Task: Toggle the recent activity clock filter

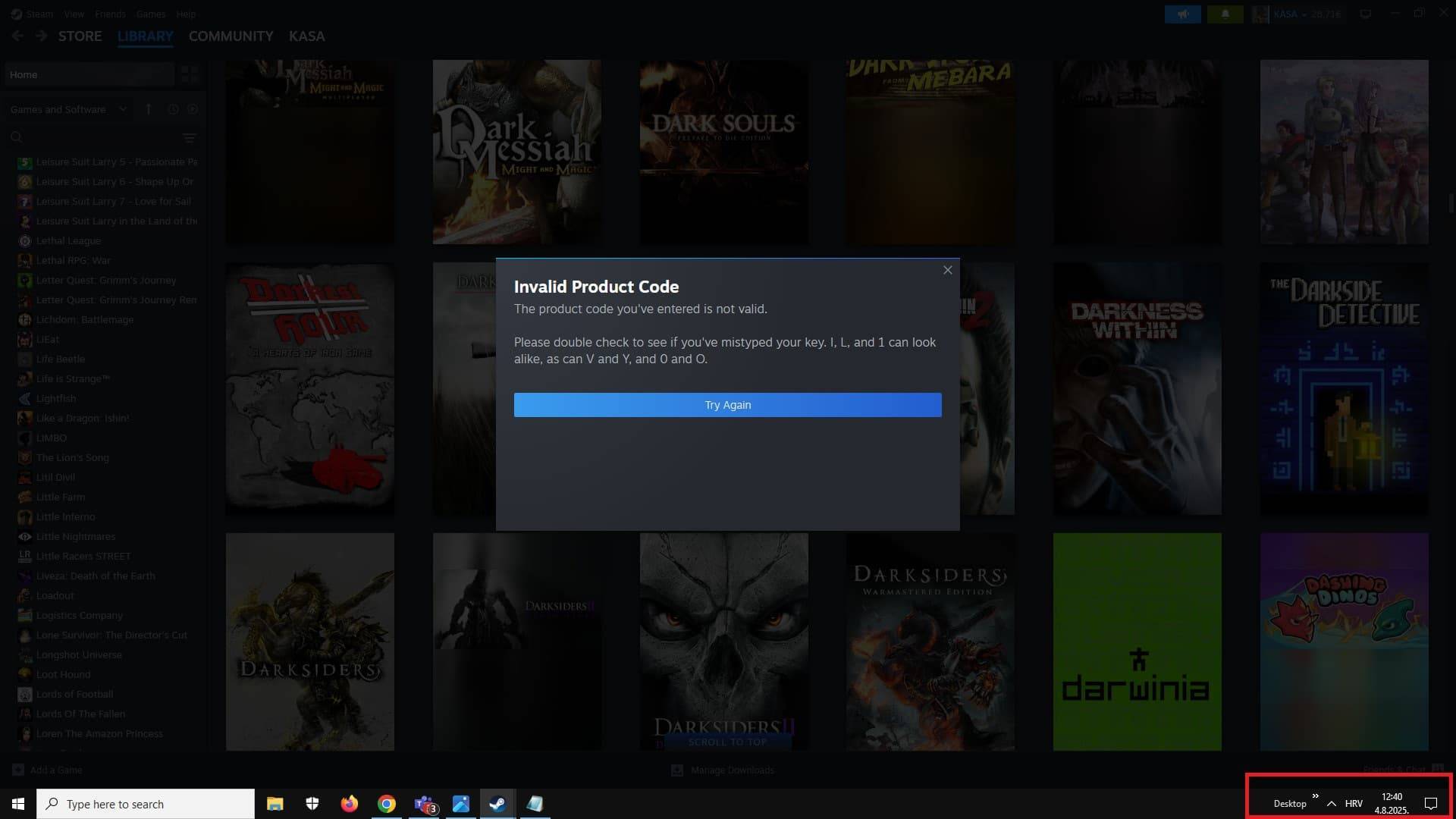Action: pyautogui.click(x=173, y=109)
